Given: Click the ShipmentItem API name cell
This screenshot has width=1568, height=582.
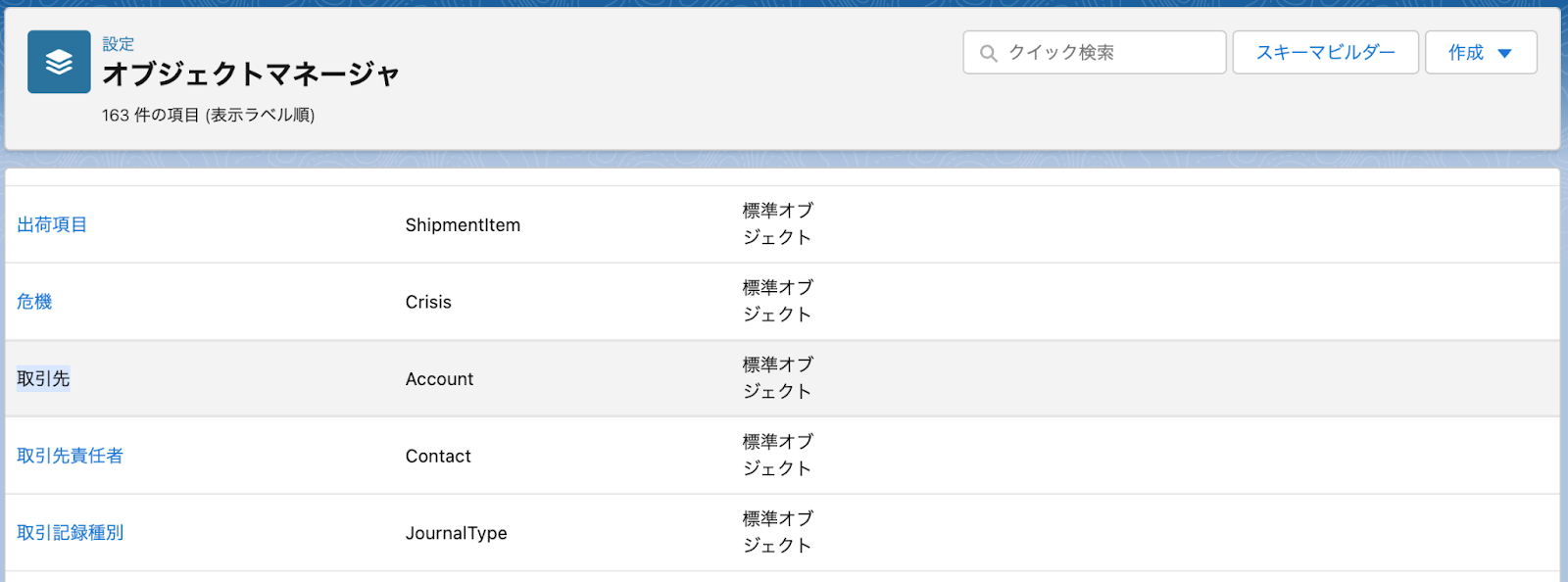Looking at the screenshot, I should (x=463, y=225).
